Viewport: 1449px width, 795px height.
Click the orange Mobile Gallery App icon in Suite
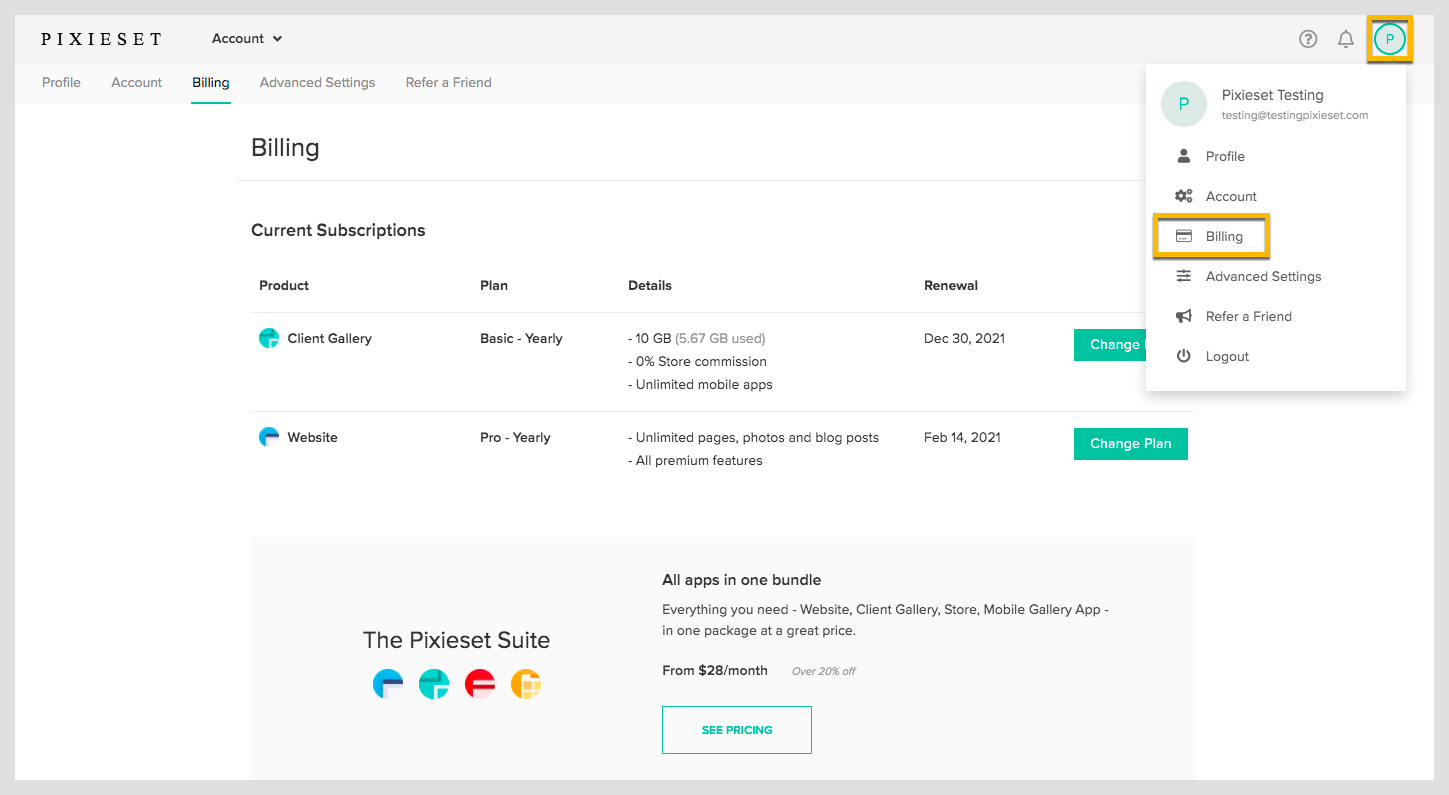(526, 684)
